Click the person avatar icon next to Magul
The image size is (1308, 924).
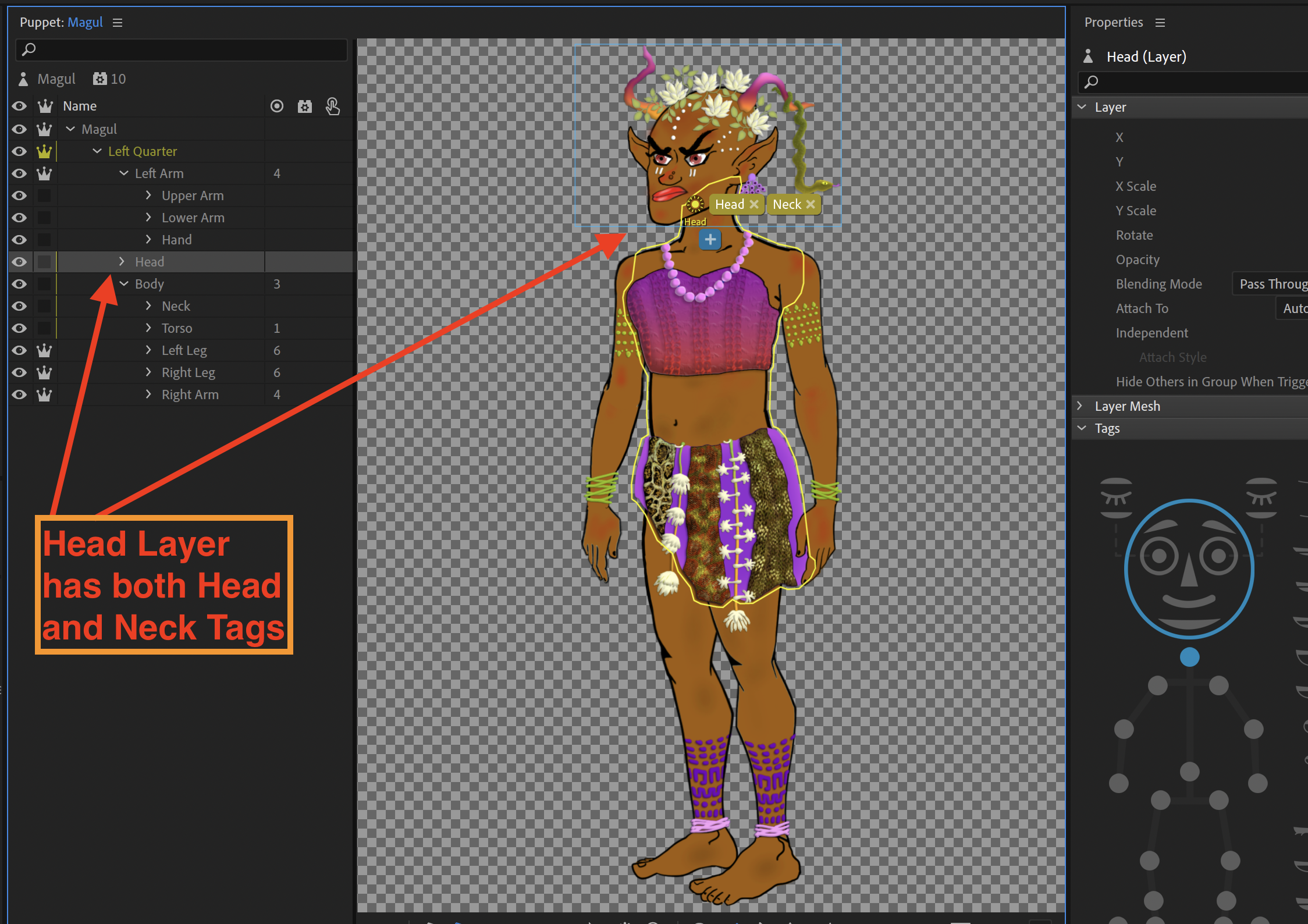23,79
